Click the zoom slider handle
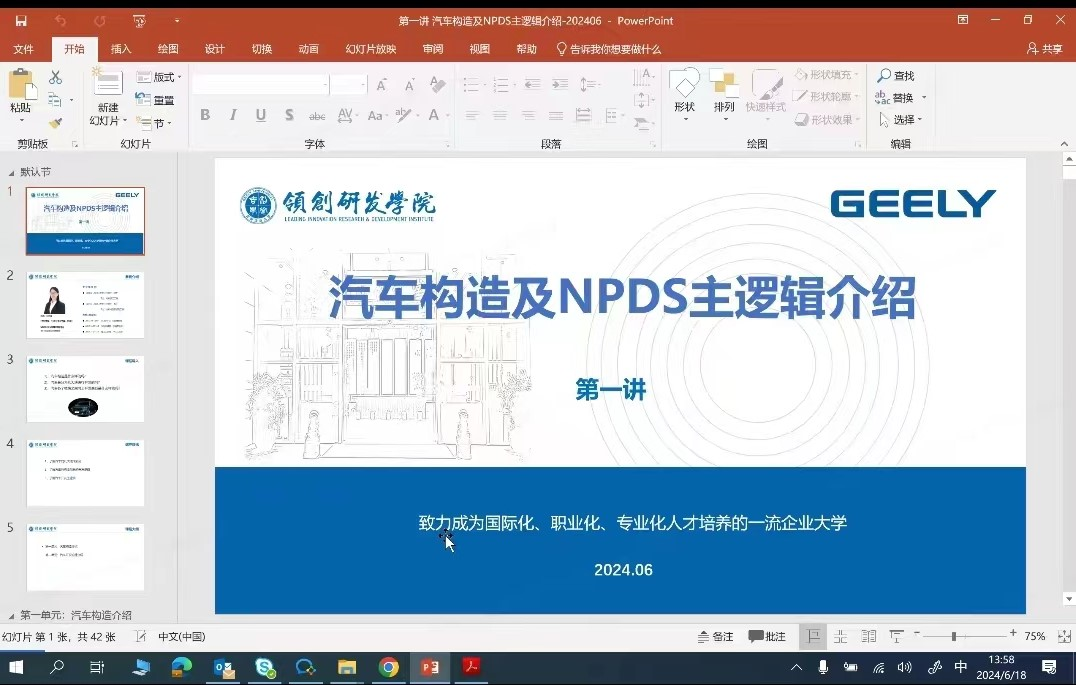The height and width of the screenshot is (685, 1076). [954, 636]
